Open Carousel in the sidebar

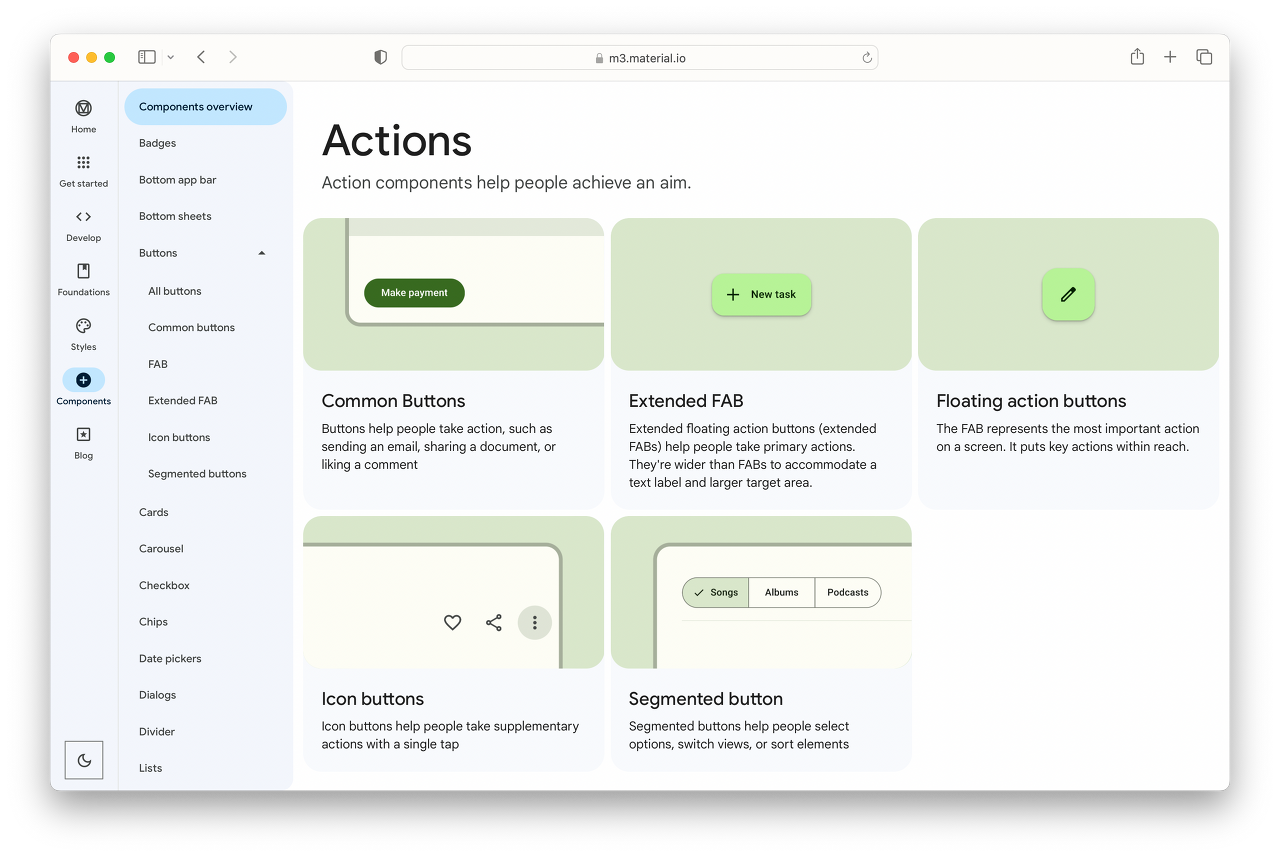pyautogui.click(x=161, y=549)
